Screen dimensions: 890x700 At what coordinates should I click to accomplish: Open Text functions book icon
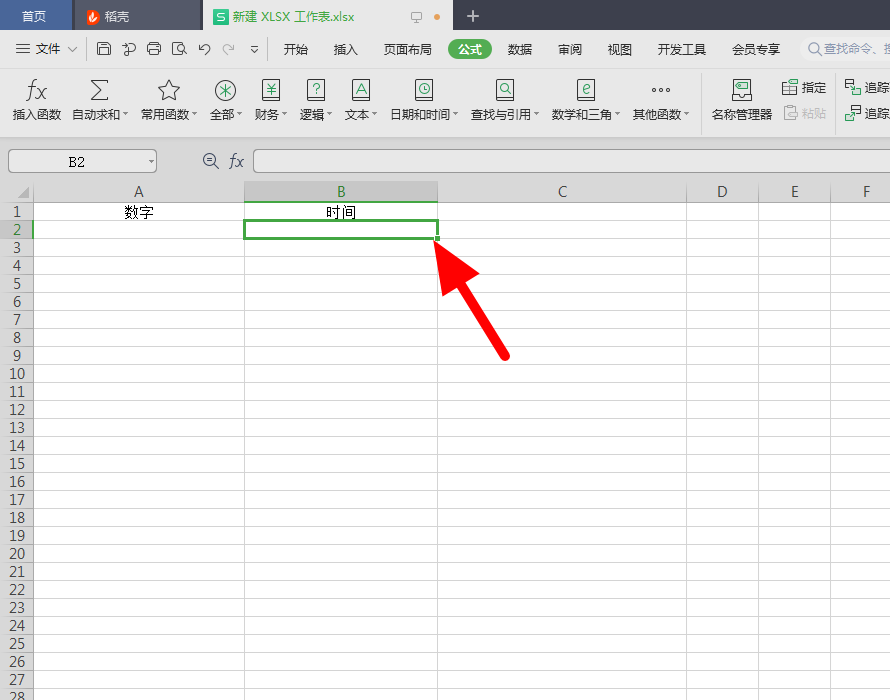tap(361, 90)
